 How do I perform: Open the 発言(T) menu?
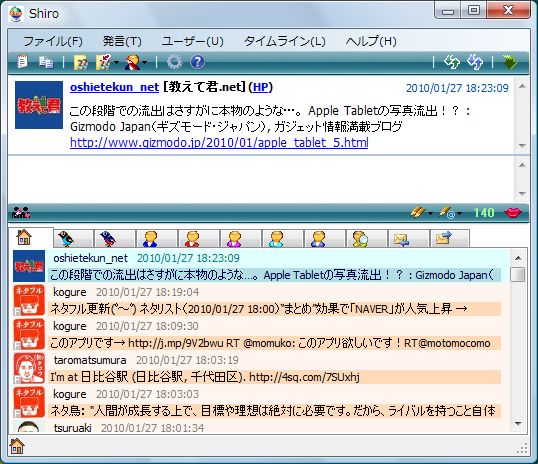click(x=122, y=41)
